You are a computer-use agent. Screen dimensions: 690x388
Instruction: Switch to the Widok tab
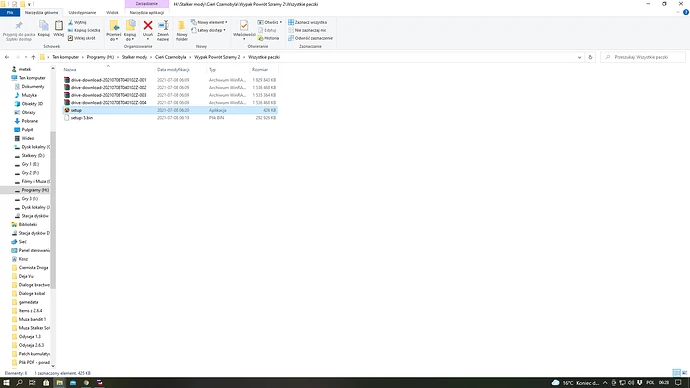112,12
